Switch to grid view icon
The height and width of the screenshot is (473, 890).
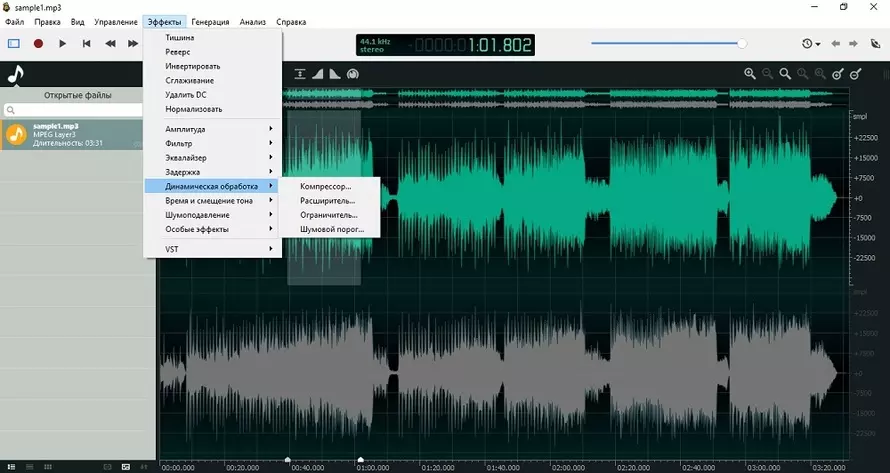point(48,467)
